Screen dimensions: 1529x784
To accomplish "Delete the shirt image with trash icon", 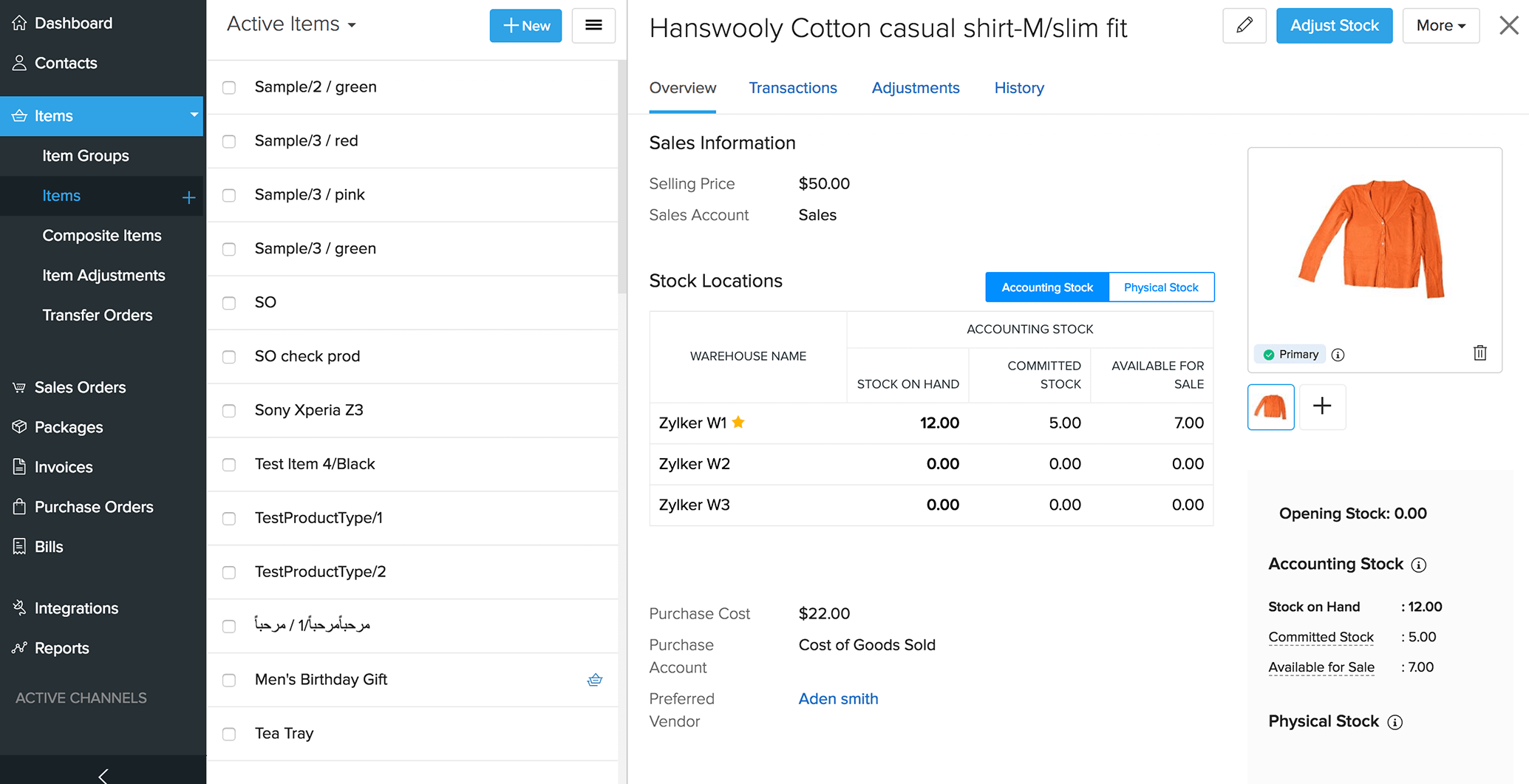I will point(1479,353).
